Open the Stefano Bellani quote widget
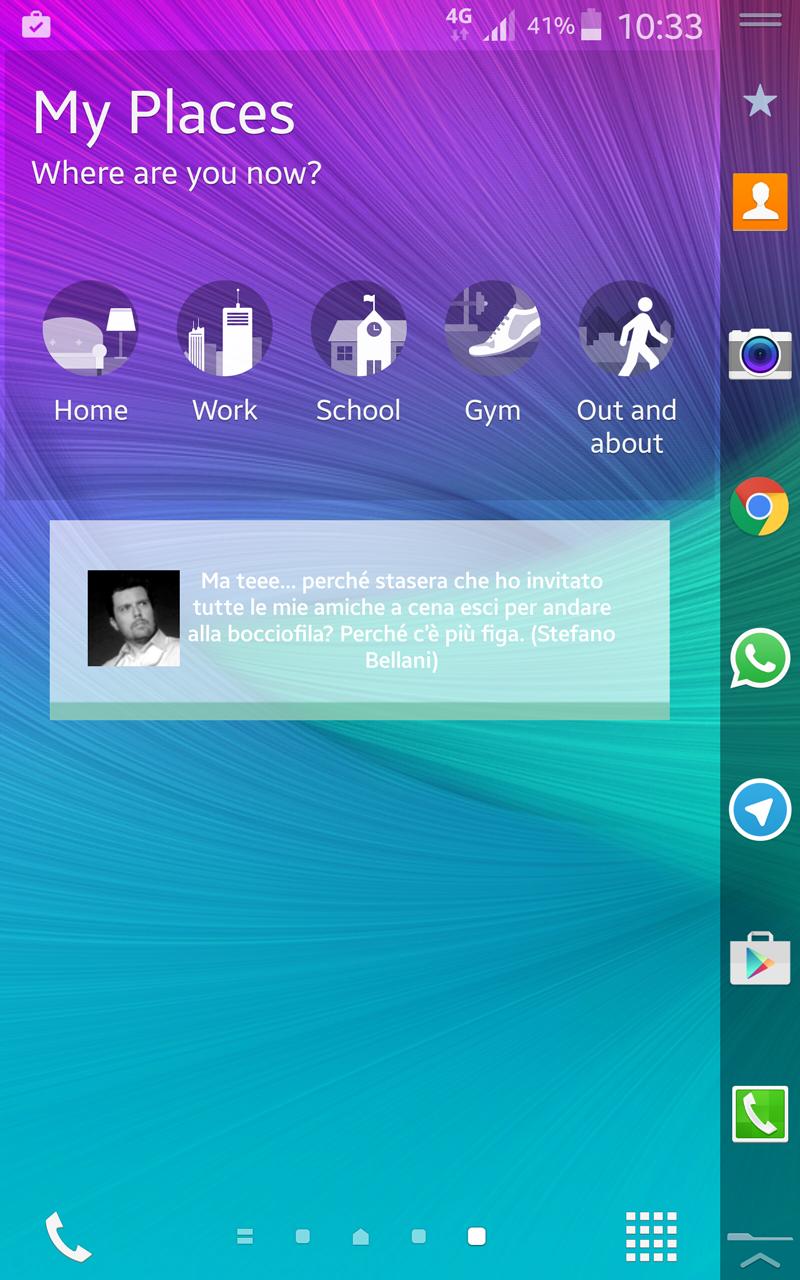Screen dimensions: 800x1280 tap(360, 620)
